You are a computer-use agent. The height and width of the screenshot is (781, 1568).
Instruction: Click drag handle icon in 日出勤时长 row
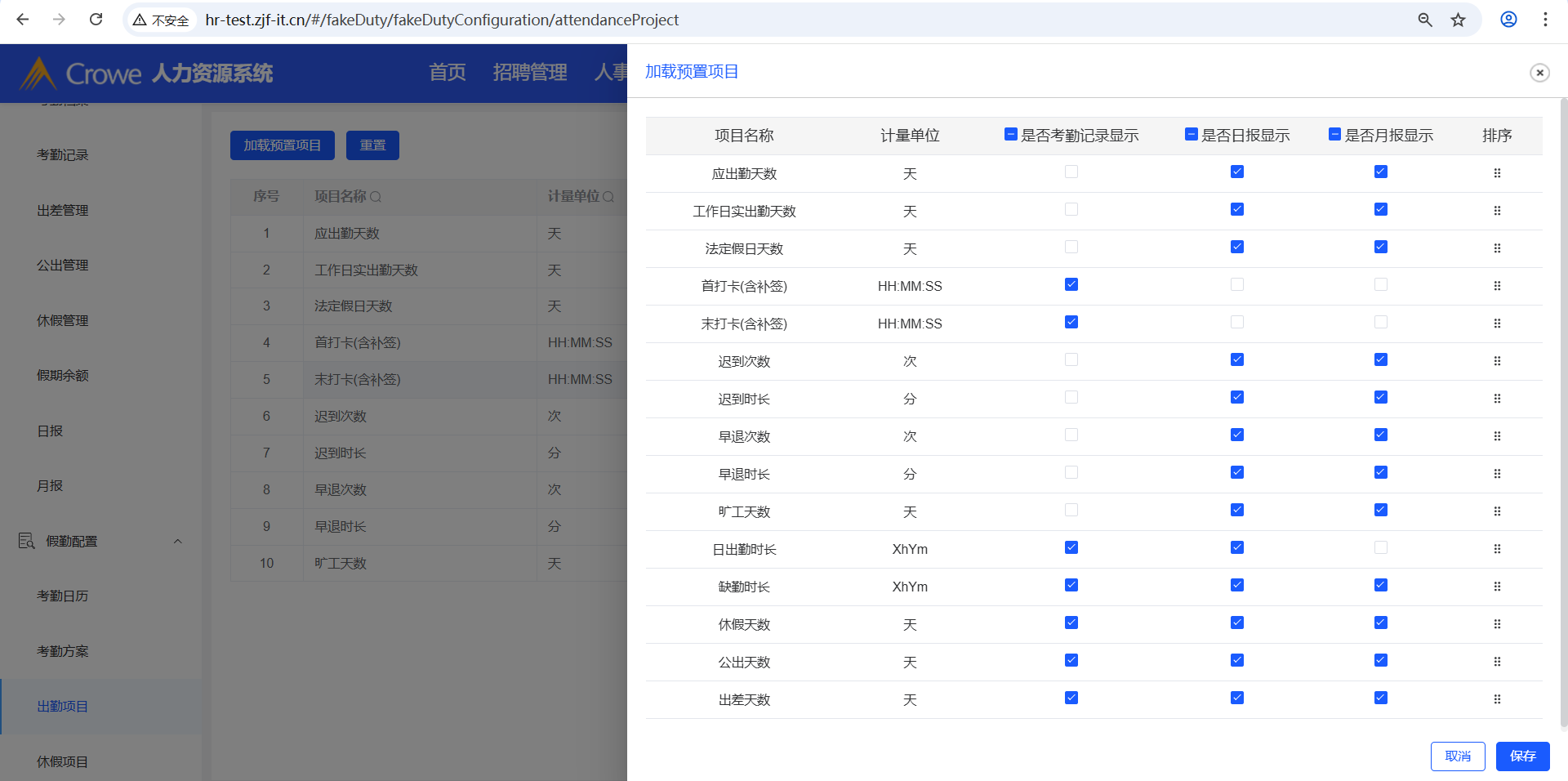tap(1496, 549)
